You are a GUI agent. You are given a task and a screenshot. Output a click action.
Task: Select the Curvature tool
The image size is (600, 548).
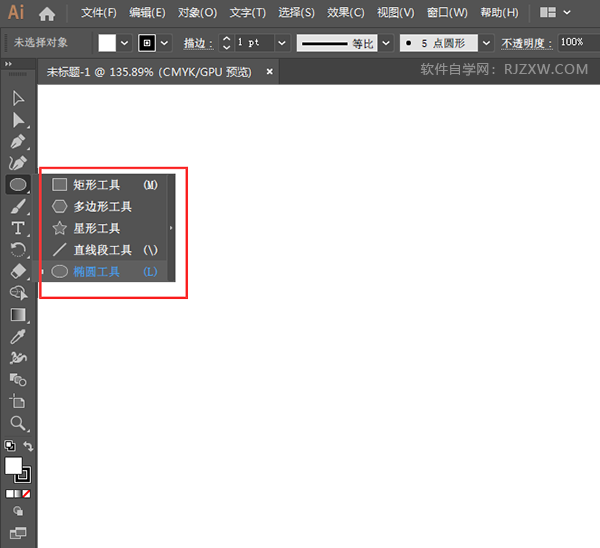click(x=18, y=163)
